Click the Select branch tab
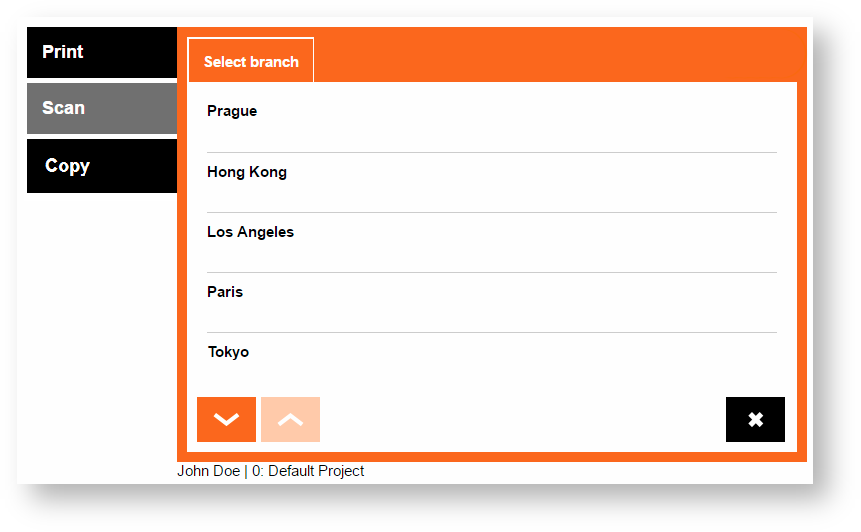The image size is (861, 532). 251,61
